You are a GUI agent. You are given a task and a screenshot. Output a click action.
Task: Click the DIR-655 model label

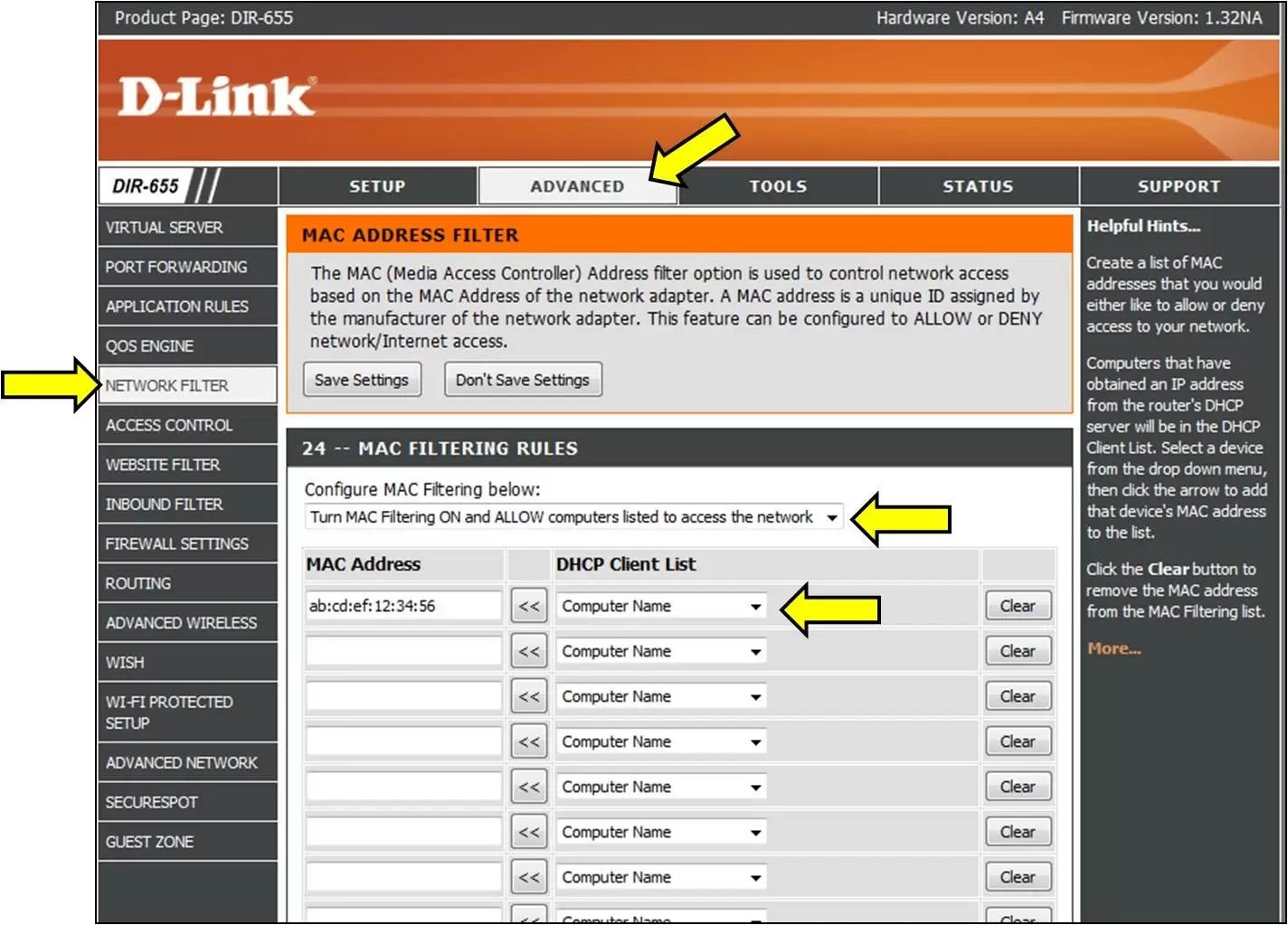[x=146, y=186]
